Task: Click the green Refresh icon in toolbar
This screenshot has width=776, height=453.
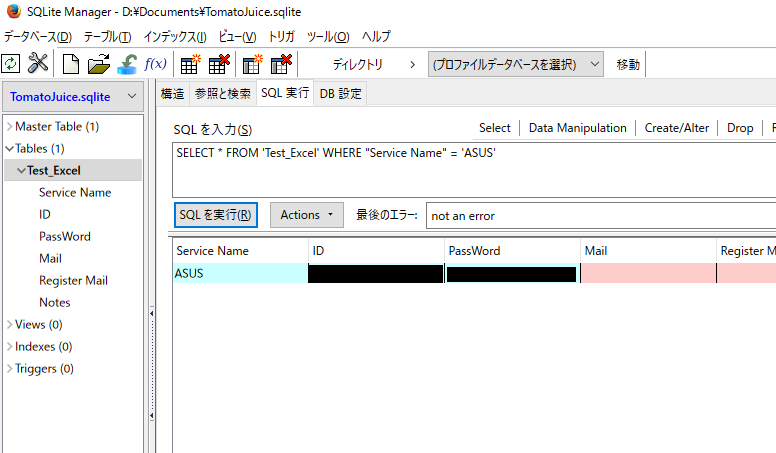Action: click(11, 64)
